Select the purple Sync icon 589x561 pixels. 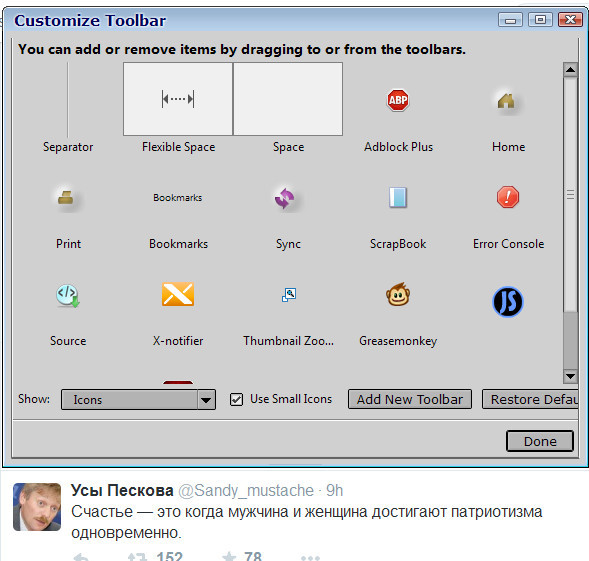click(x=284, y=198)
